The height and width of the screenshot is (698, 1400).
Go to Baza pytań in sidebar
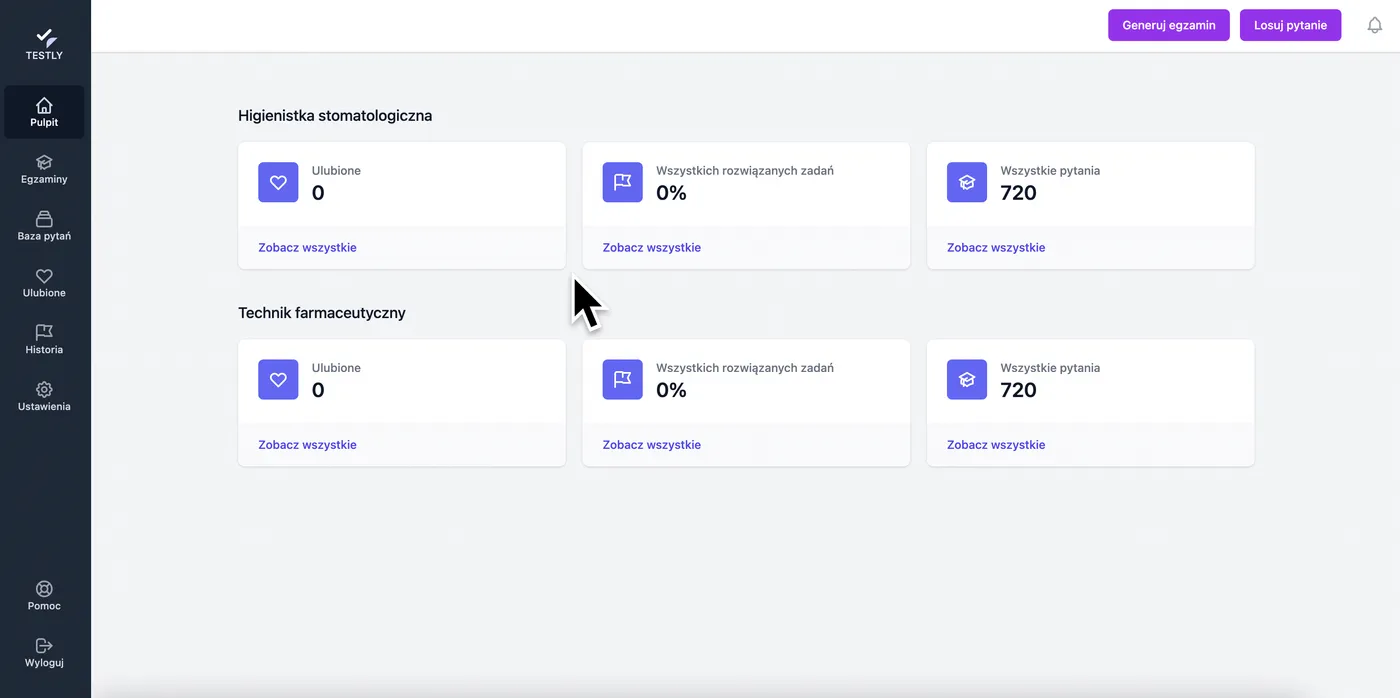(x=44, y=226)
